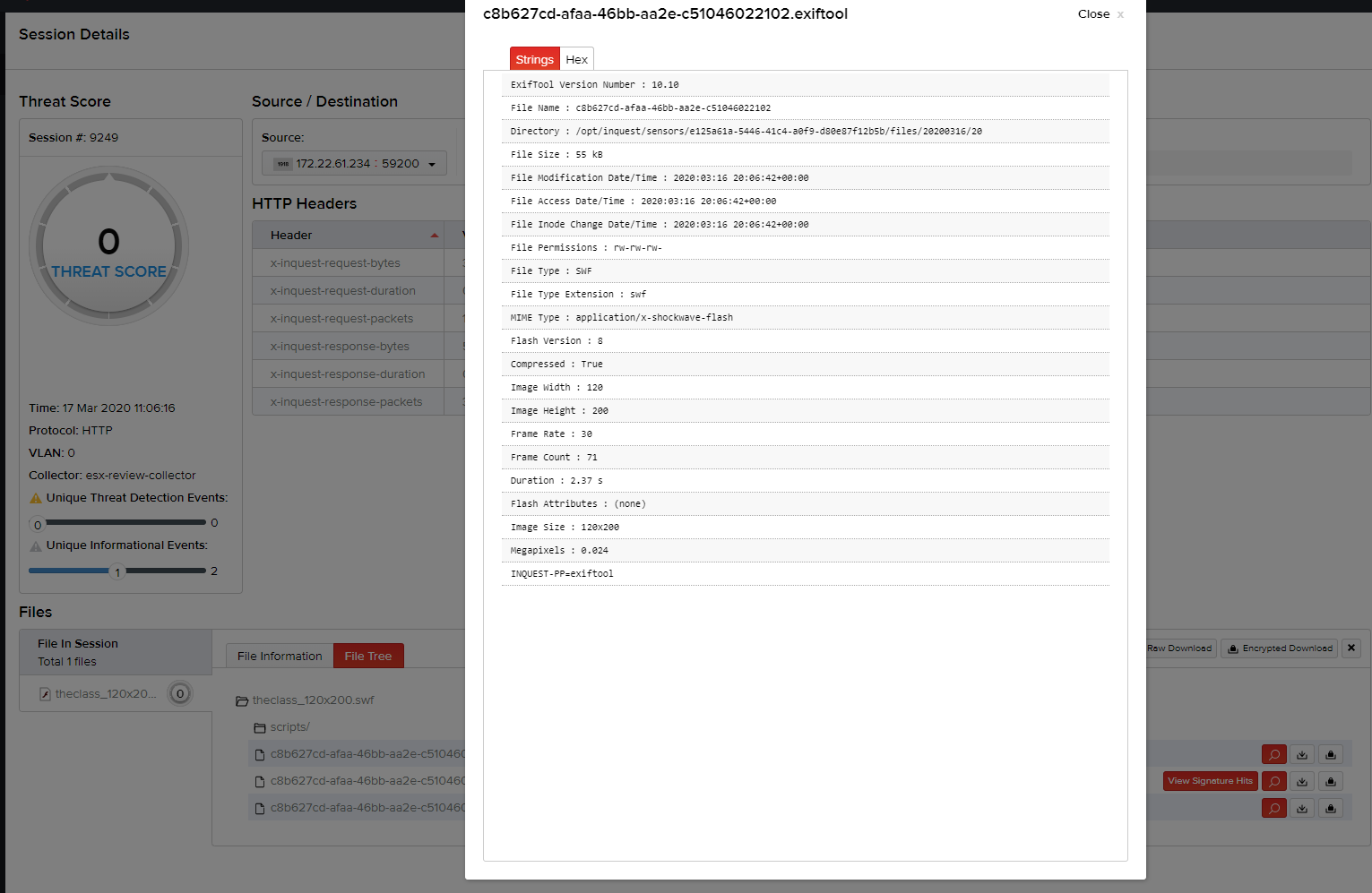Click the Flash Version : 8 line
The width and height of the screenshot is (1372, 893).
806,341
